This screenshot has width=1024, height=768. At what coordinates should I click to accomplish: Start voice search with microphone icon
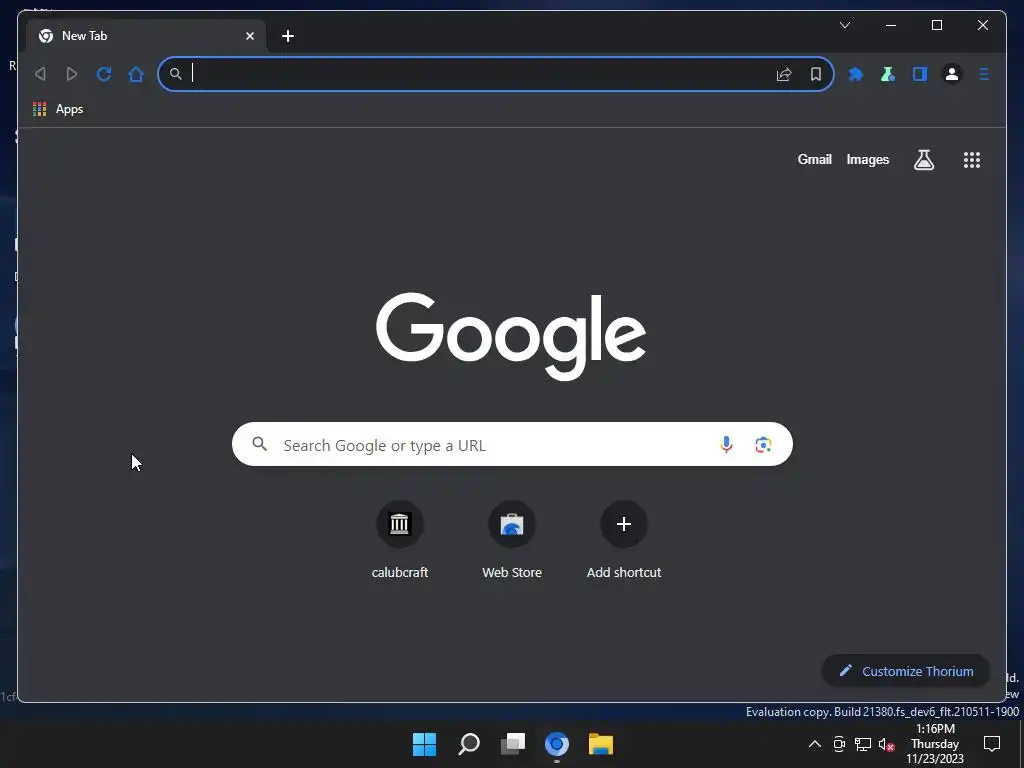pos(726,445)
